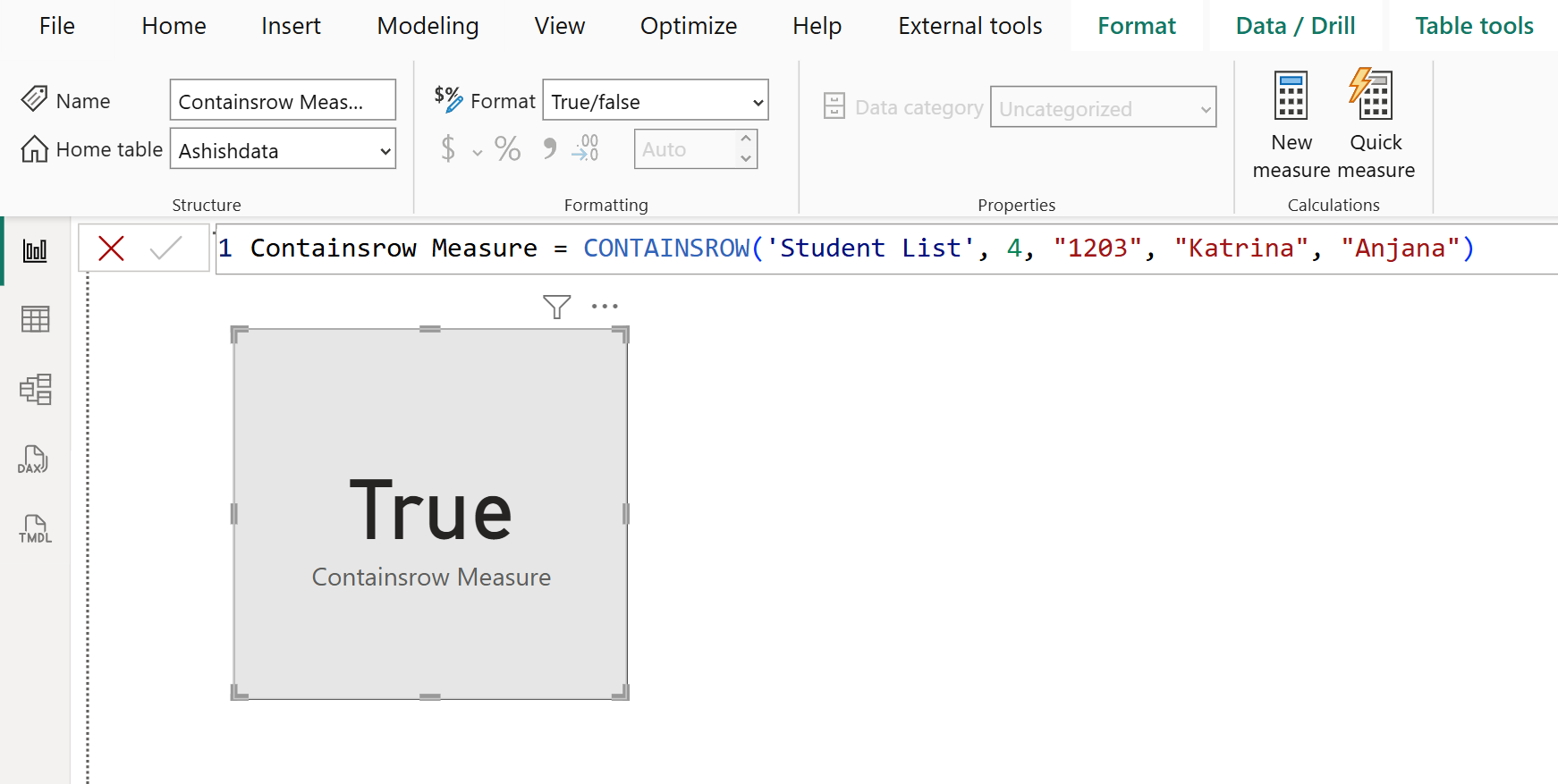
Task: Open TMDL view icon
Action: (35, 529)
